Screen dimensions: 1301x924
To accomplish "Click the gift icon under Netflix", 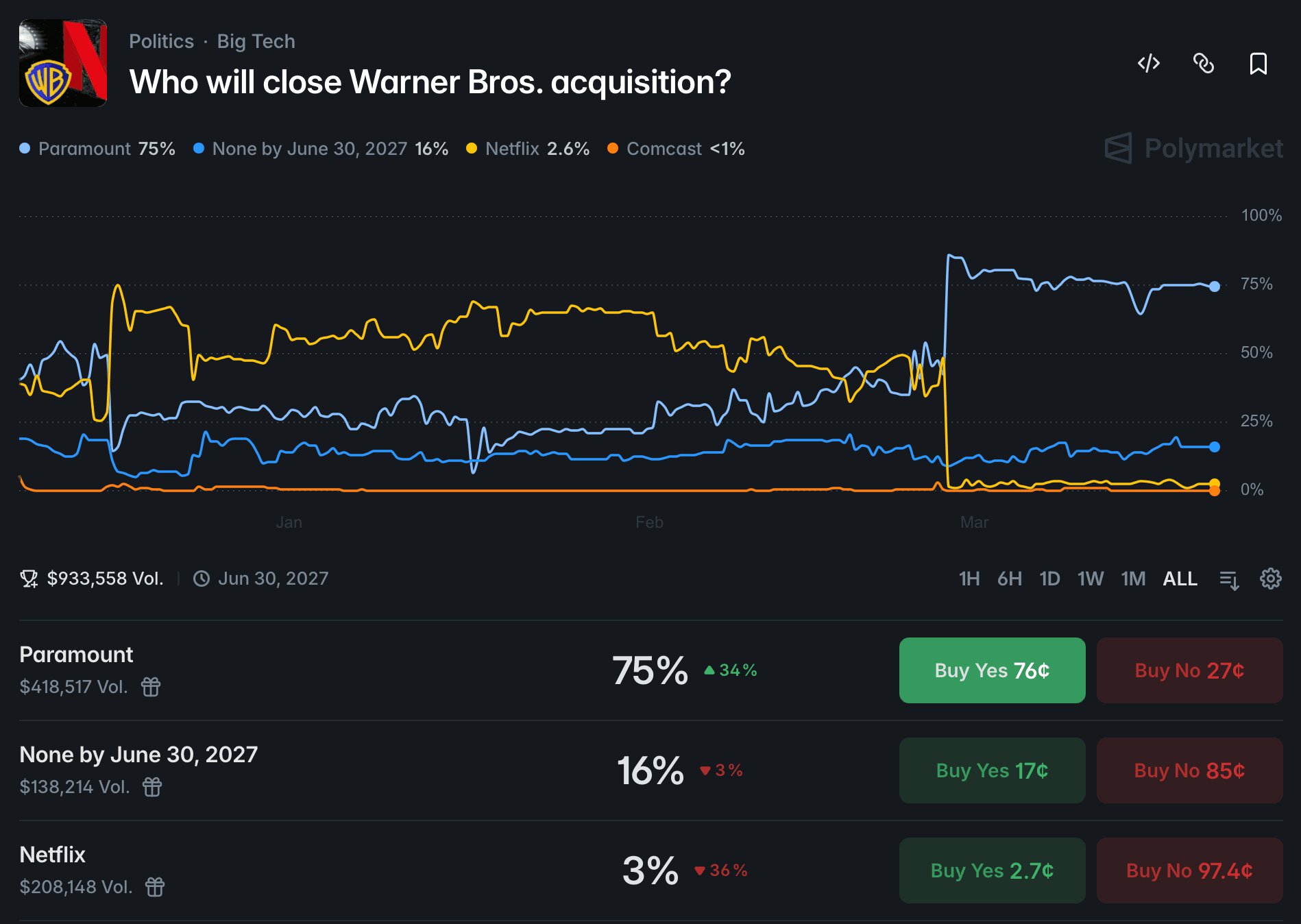I will 155,887.
